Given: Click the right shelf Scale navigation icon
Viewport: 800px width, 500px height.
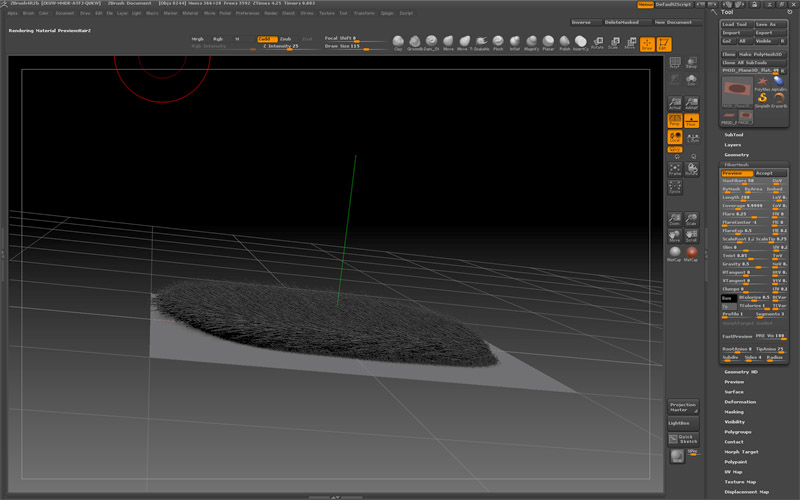Looking at the screenshot, I should 691,219.
